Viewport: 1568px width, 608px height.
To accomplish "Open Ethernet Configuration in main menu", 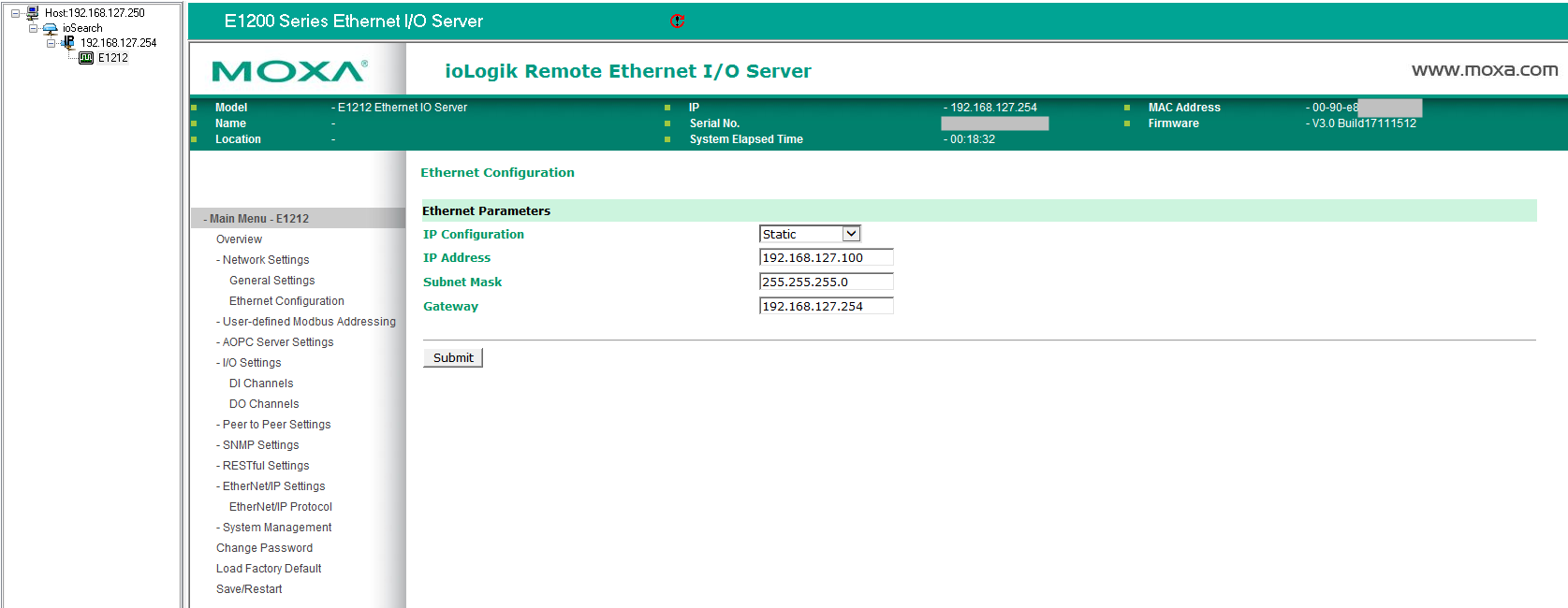I will pyautogui.click(x=286, y=301).
